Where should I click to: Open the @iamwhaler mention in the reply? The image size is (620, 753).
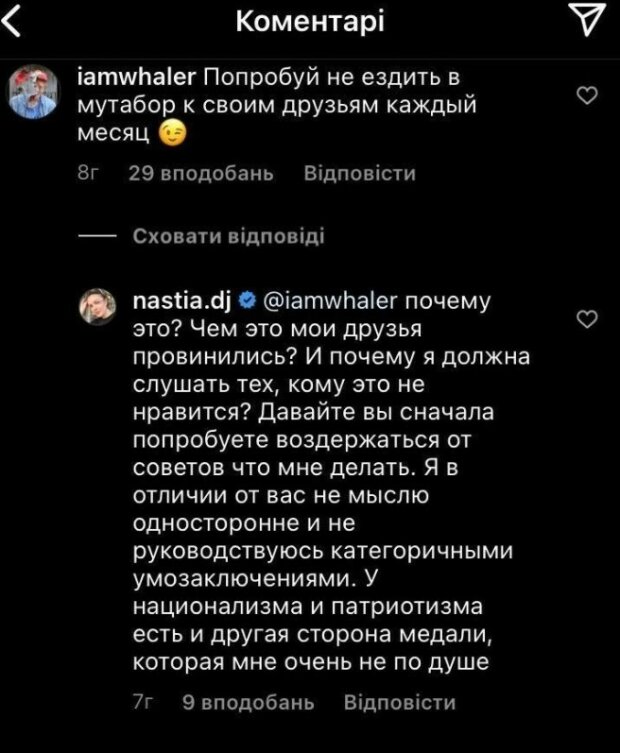(x=329, y=299)
